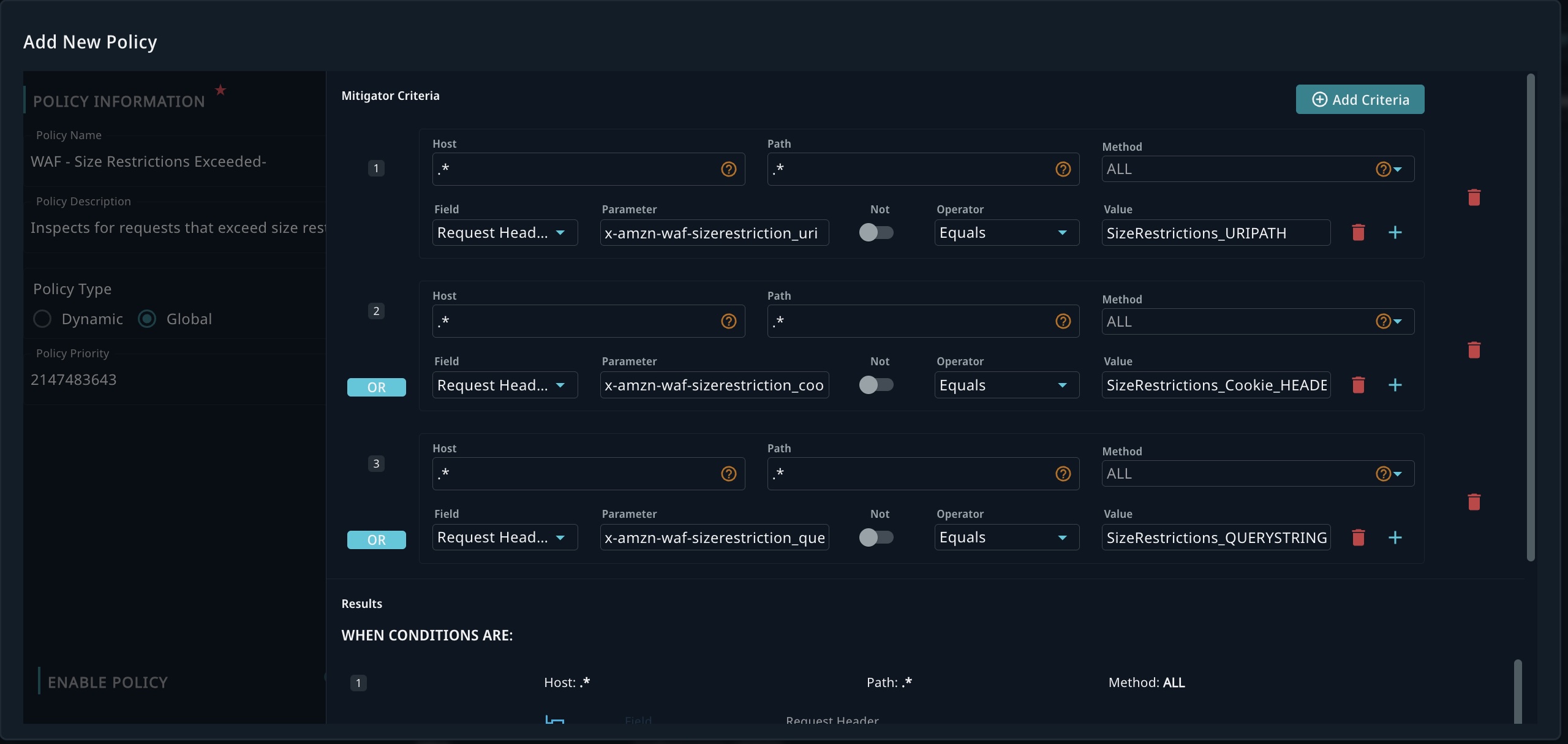Click the Add Criteria button
This screenshot has height=744, width=1568.
[1359, 99]
